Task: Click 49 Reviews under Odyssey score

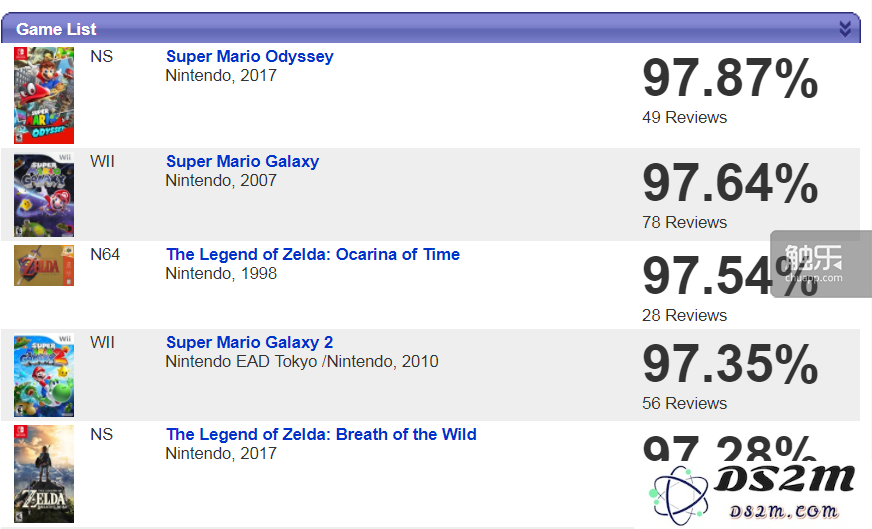Action: click(x=685, y=117)
